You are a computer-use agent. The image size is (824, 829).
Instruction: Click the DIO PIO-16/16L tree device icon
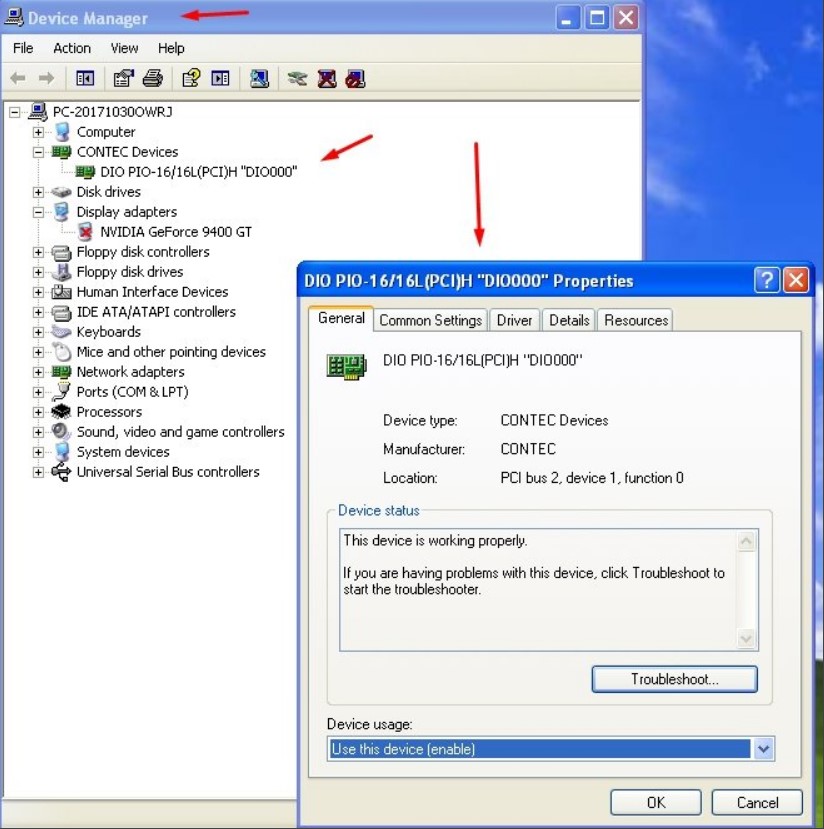85,172
